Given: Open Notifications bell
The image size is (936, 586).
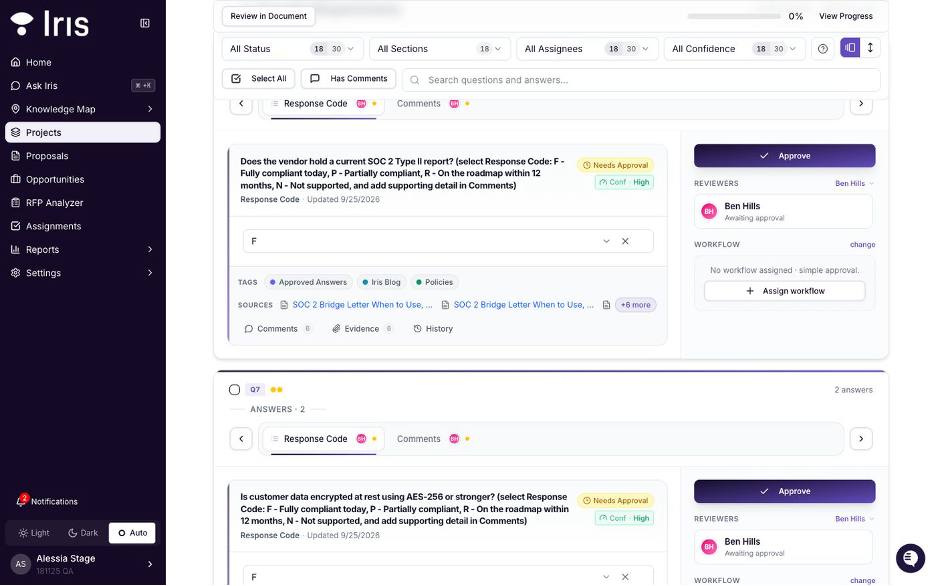Looking at the screenshot, I should click(x=47, y=501).
